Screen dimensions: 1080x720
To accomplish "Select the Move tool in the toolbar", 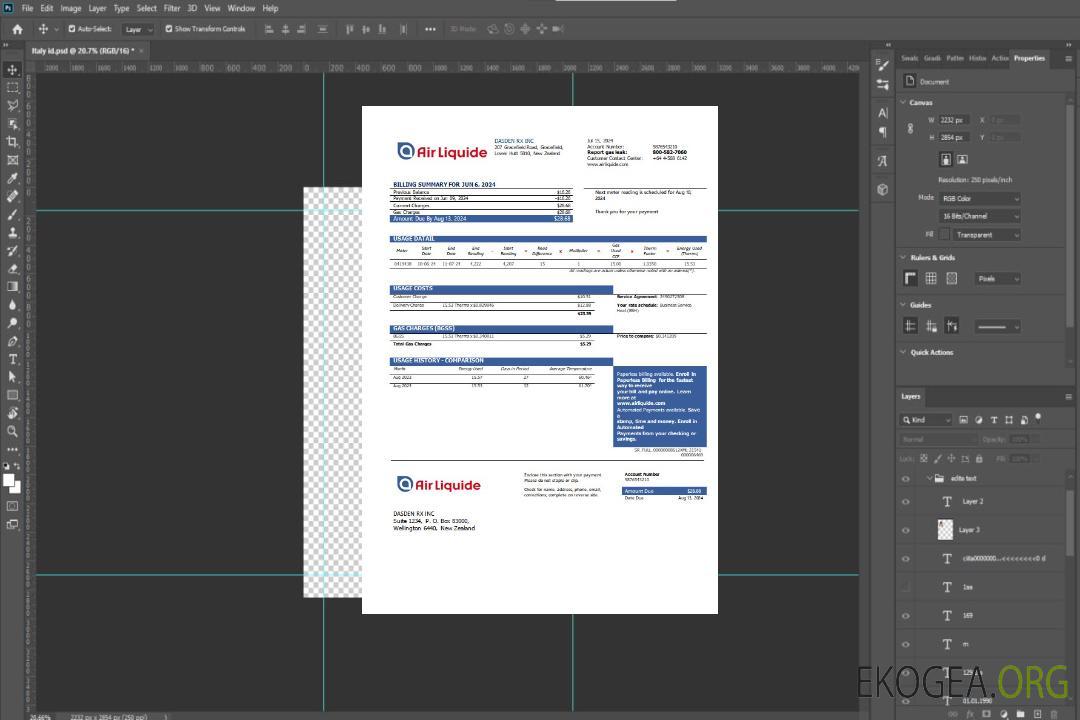I will (12, 70).
